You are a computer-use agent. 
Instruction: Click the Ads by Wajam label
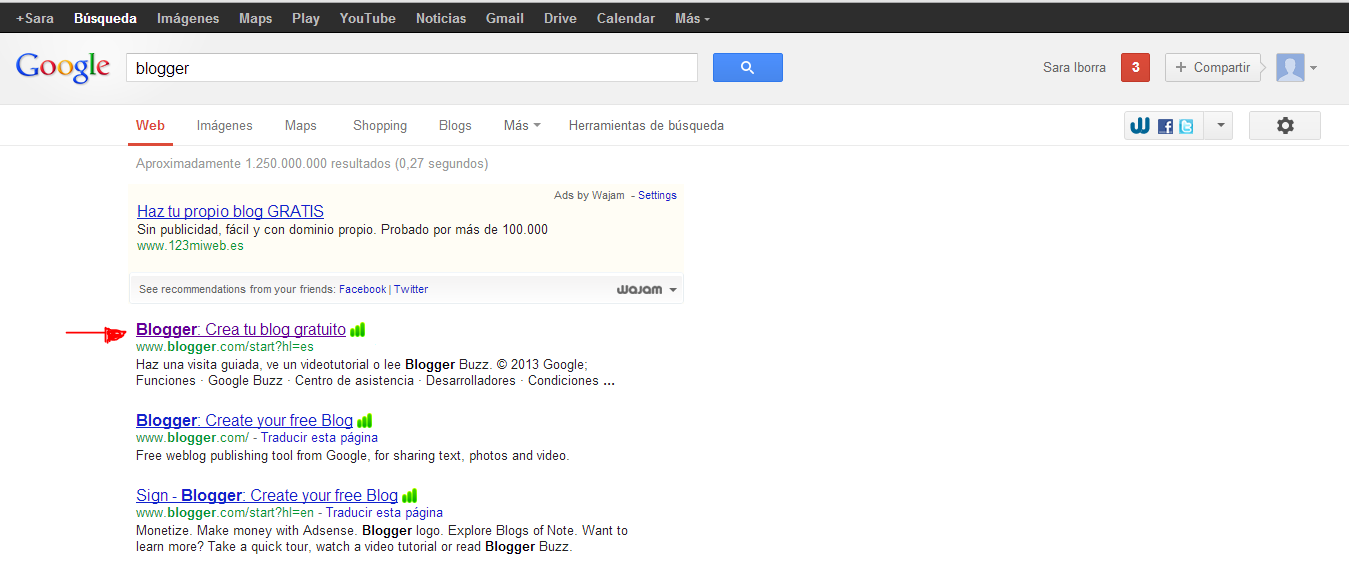click(589, 195)
